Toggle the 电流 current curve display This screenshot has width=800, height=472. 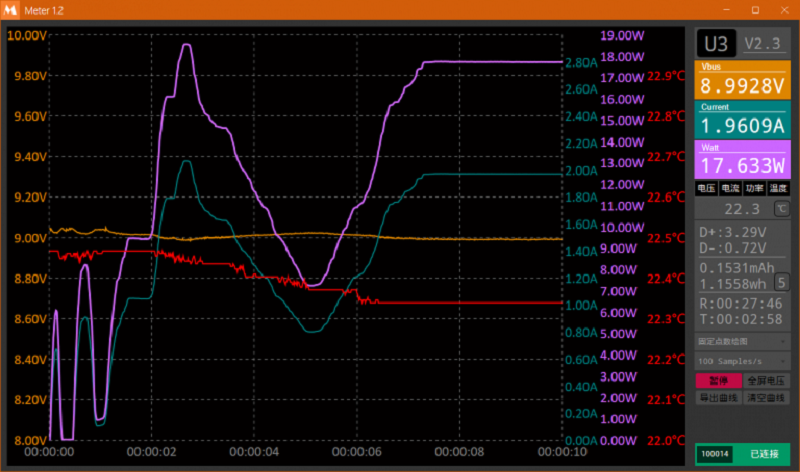point(730,188)
